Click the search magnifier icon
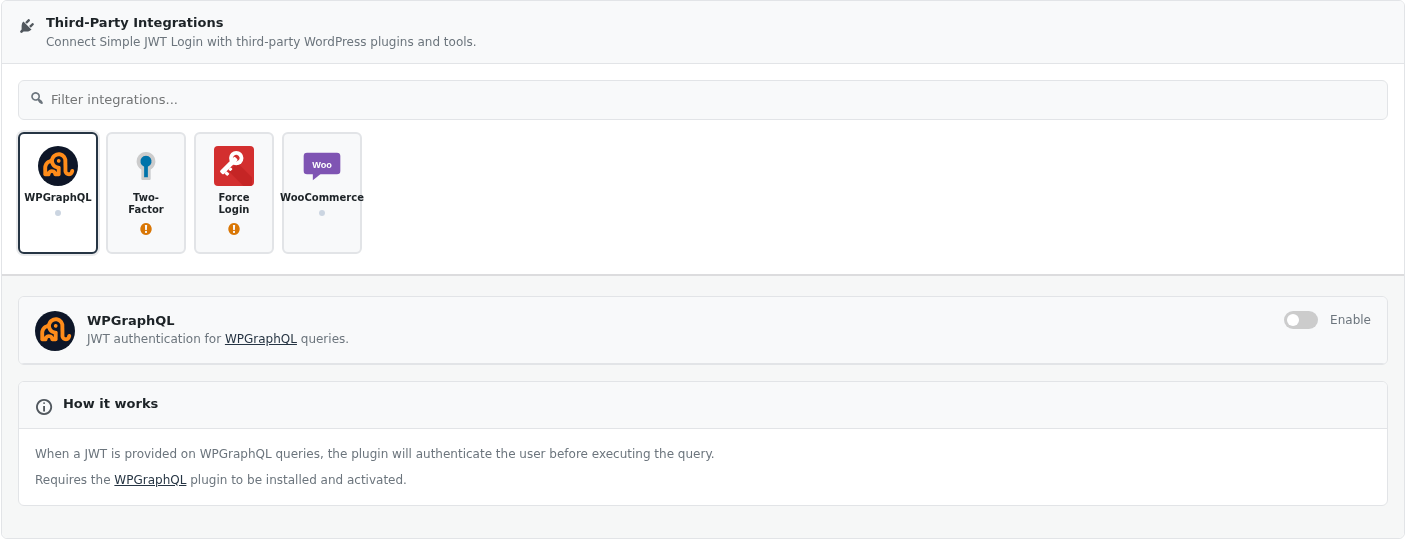Viewport: 1405px width, 539px height. coord(37,98)
